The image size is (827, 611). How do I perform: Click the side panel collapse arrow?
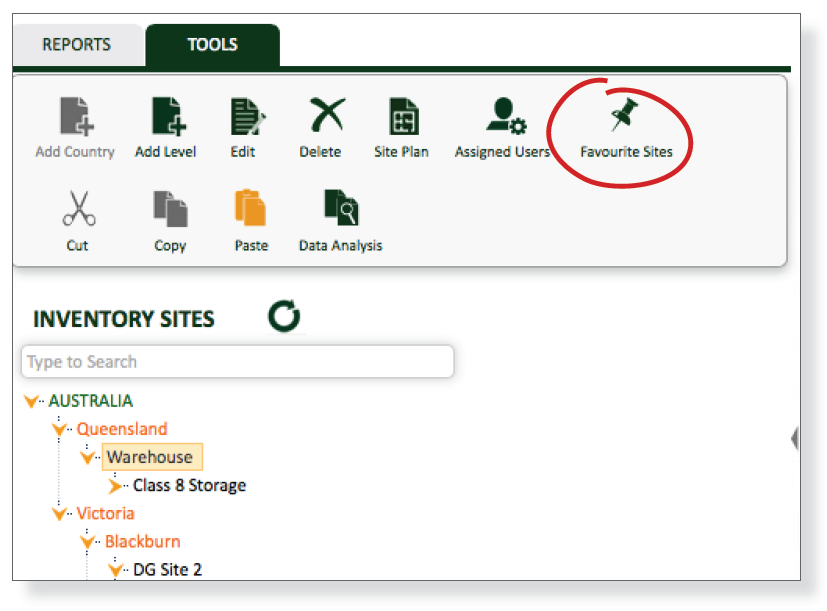pyautogui.click(x=795, y=438)
